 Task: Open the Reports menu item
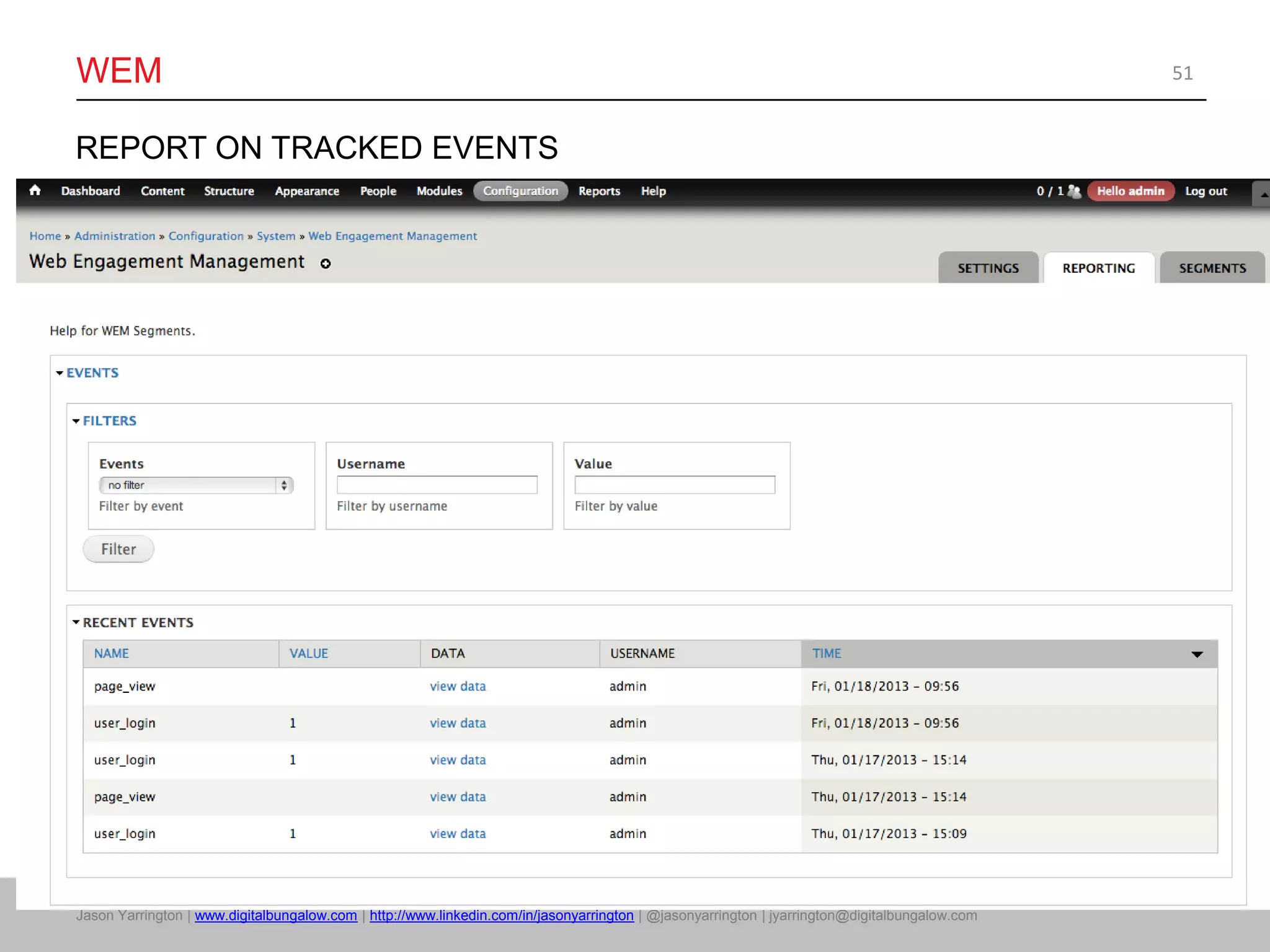click(x=599, y=191)
